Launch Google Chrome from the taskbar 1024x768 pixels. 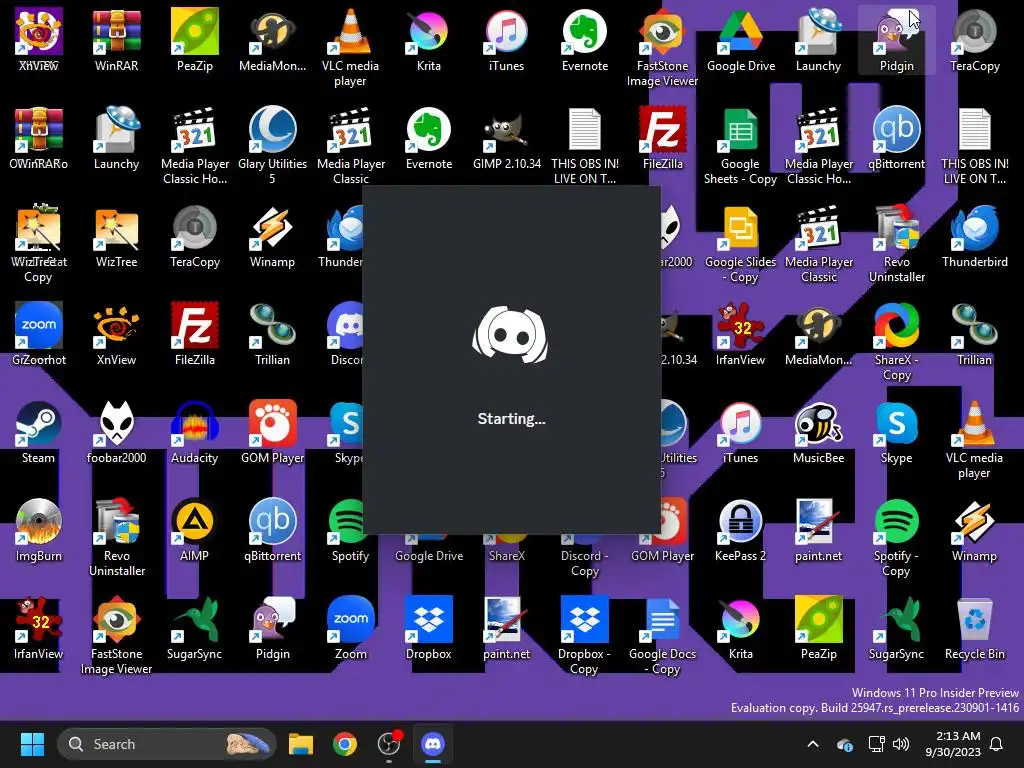point(345,744)
